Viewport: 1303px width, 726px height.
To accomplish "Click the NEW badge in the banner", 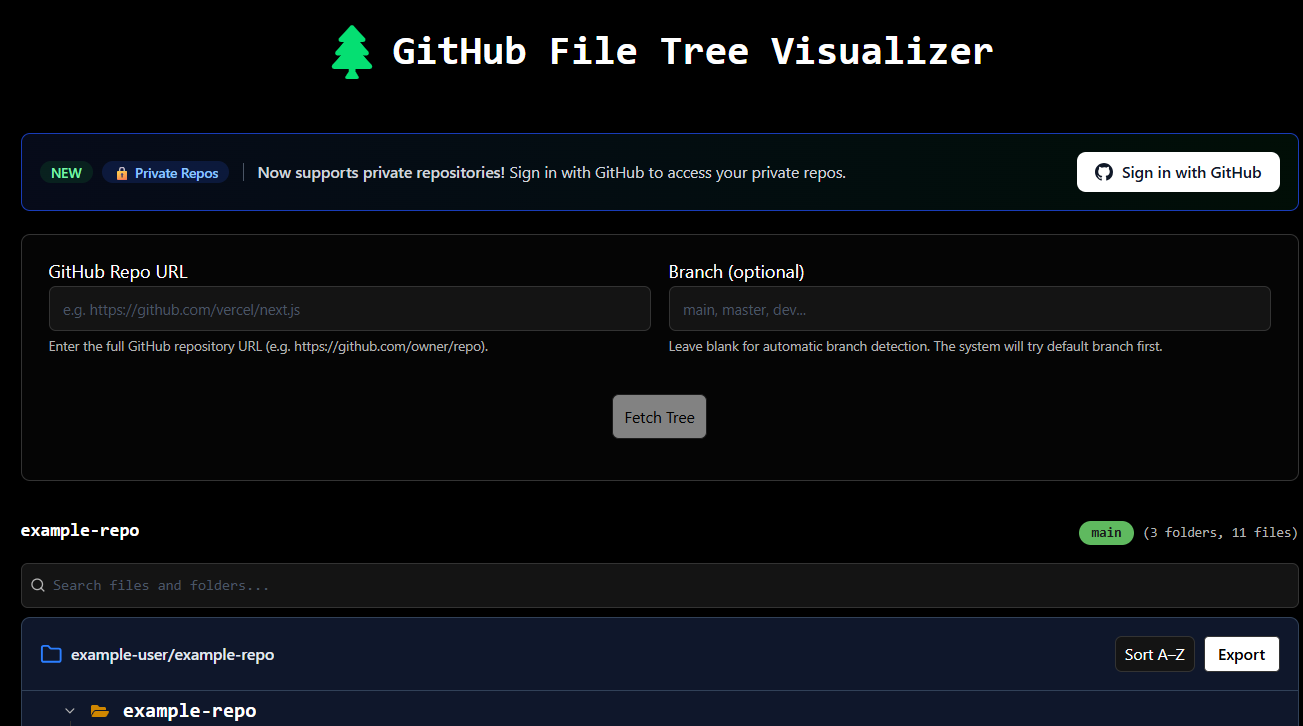I will point(67,173).
